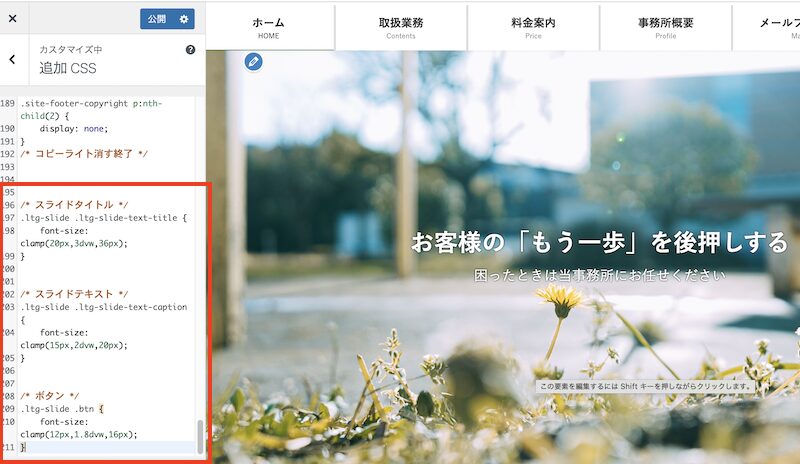Close the customizer with the X icon

tap(13, 18)
